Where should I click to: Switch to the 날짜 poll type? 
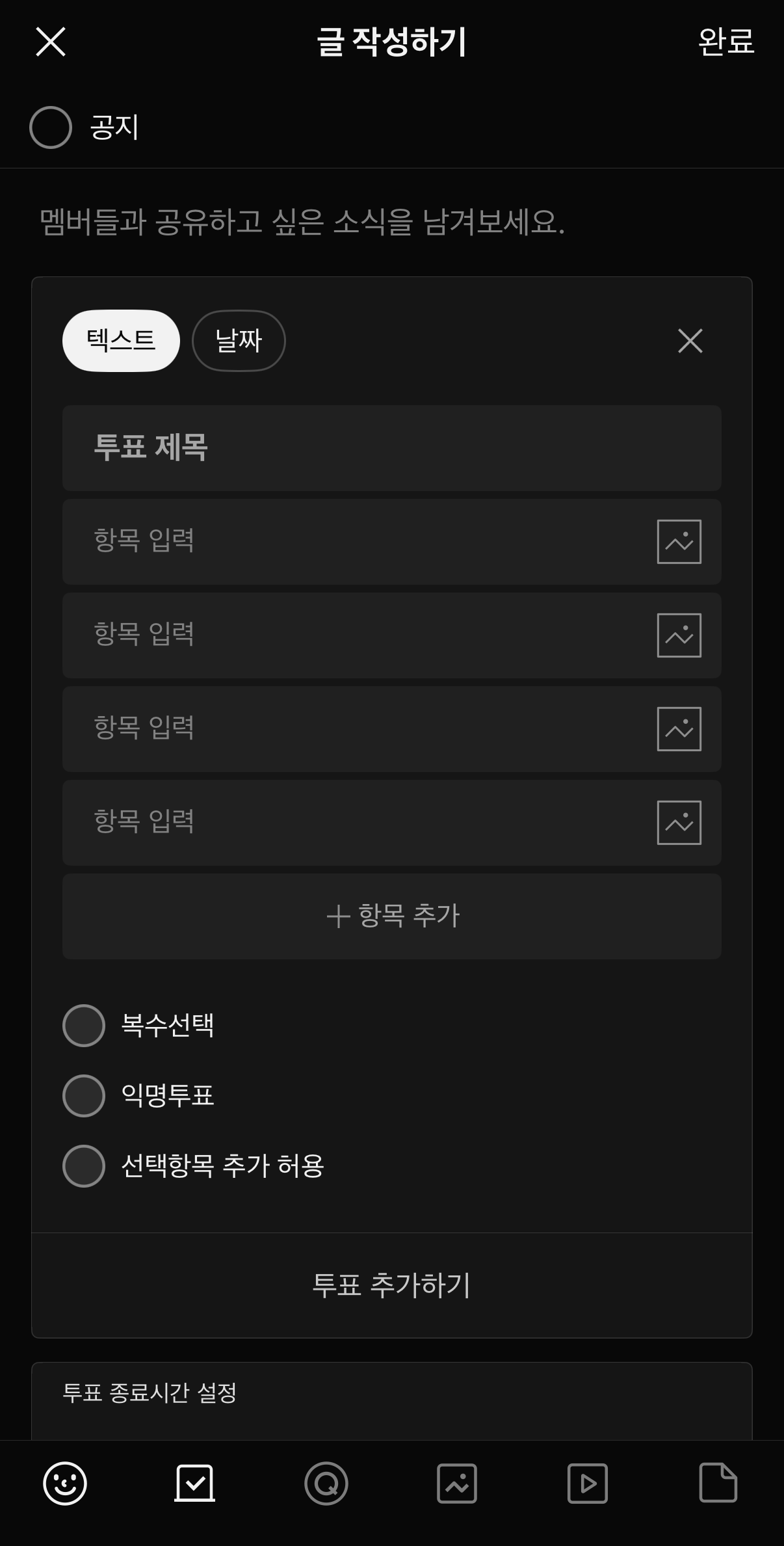click(239, 341)
